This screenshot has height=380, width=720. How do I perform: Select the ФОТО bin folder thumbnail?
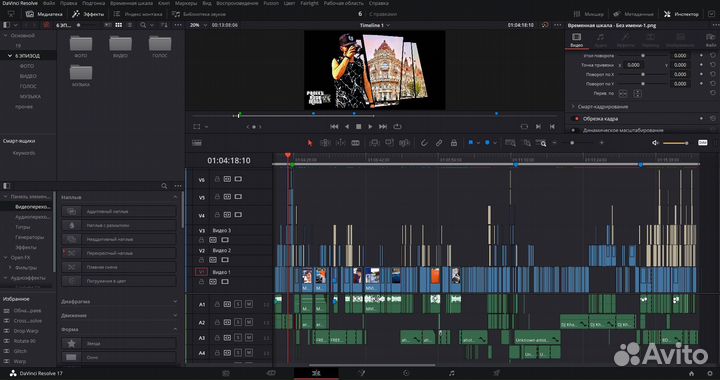81,44
